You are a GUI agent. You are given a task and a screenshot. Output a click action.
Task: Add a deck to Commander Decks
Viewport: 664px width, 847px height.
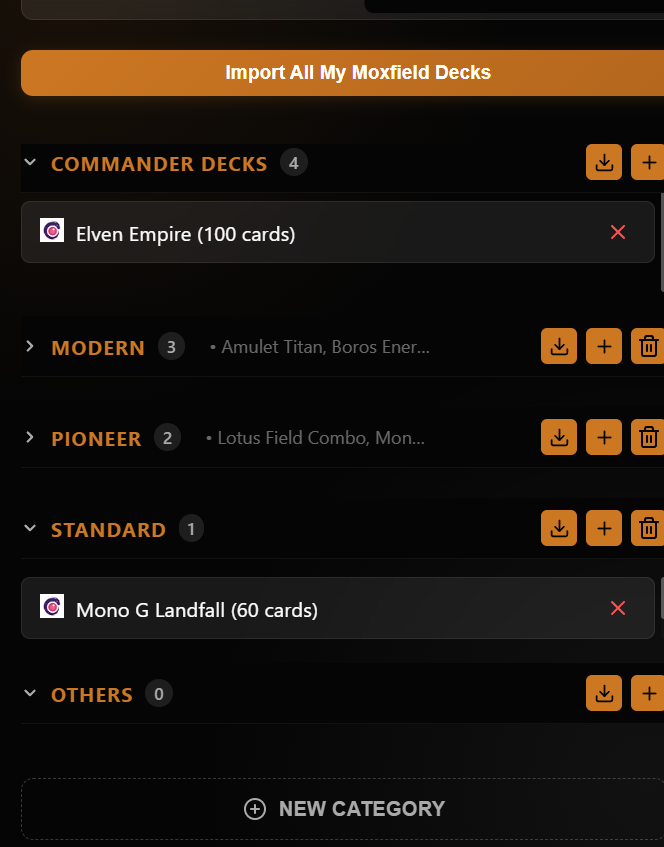649,162
